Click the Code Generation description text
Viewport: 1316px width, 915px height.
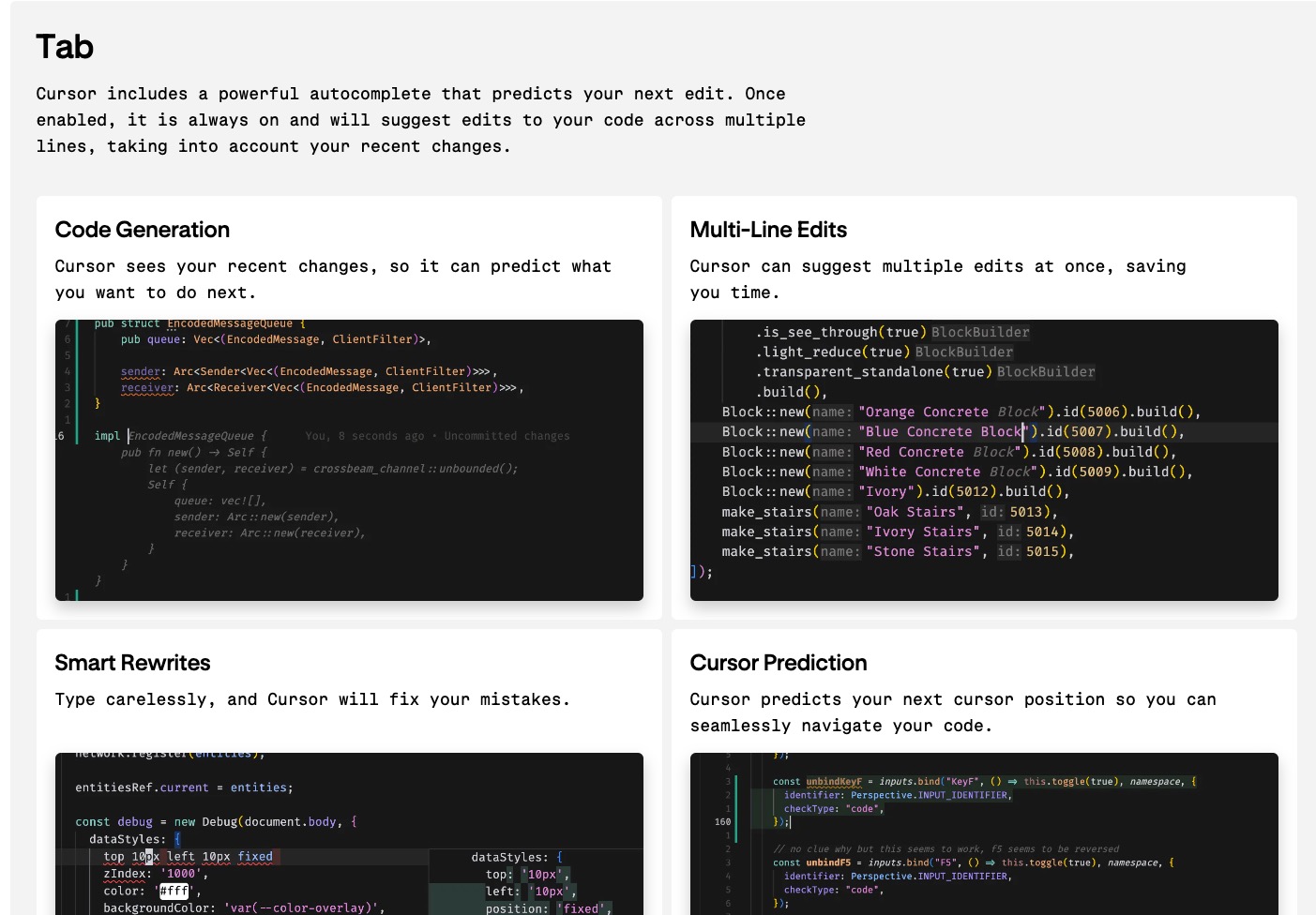(x=333, y=279)
